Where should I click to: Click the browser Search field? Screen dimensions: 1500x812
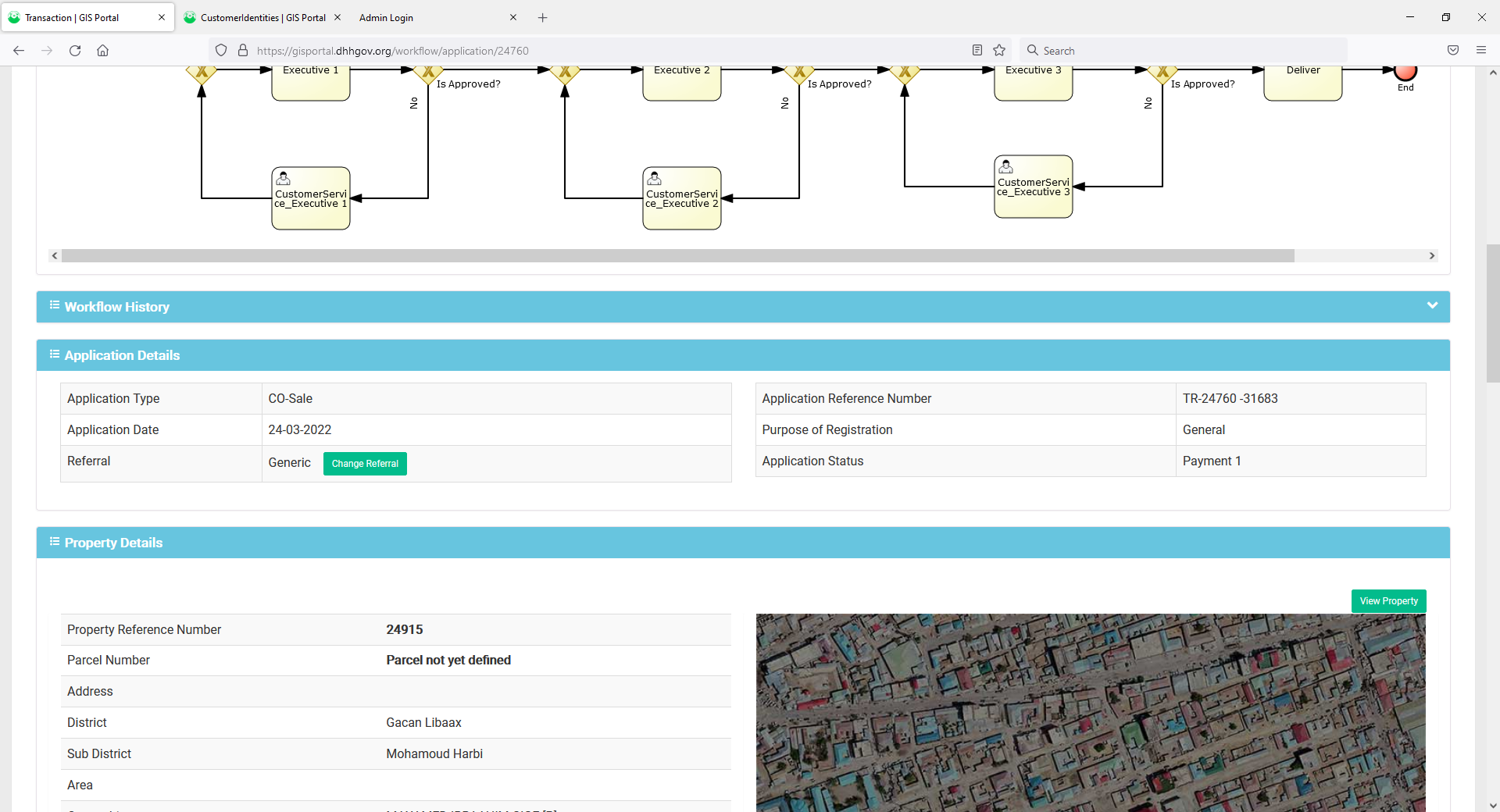coord(1184,51)
